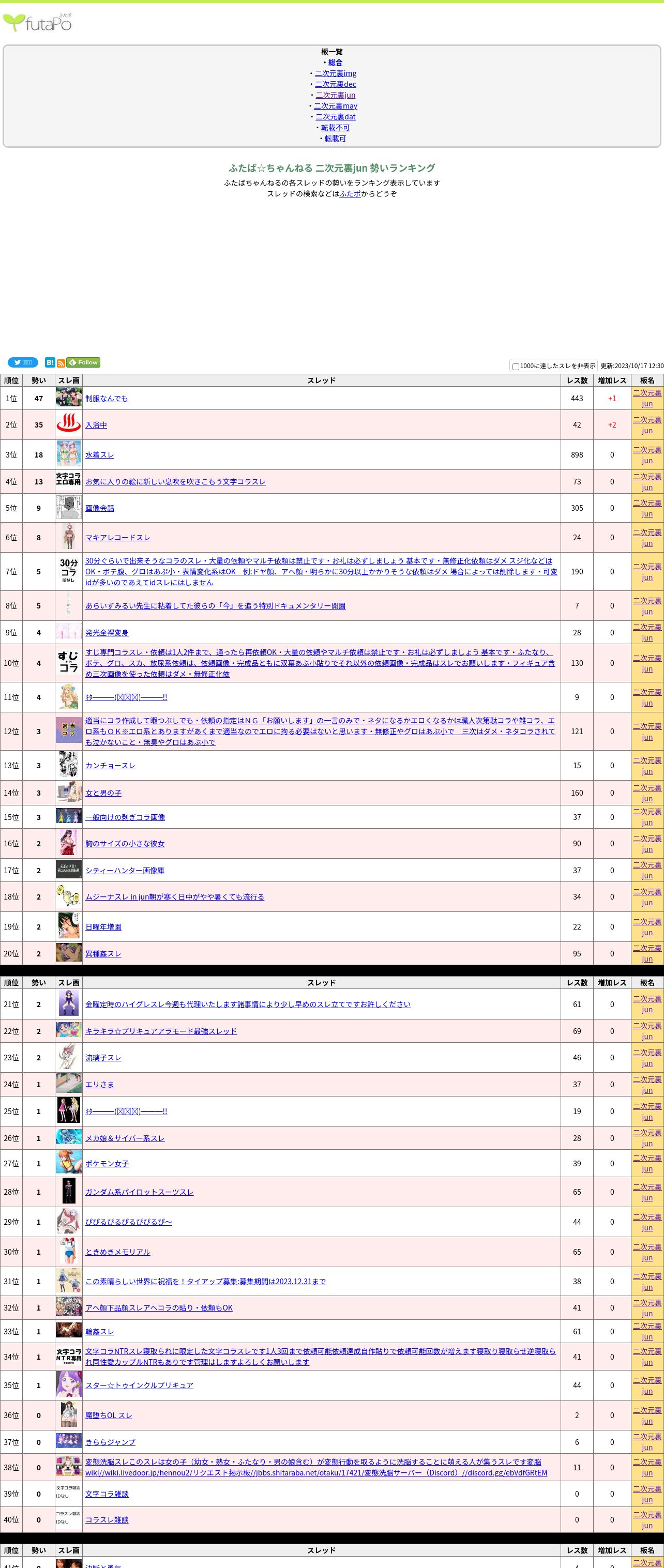Click the thumbnail for シティーハンター画像庫

point(69,869)
